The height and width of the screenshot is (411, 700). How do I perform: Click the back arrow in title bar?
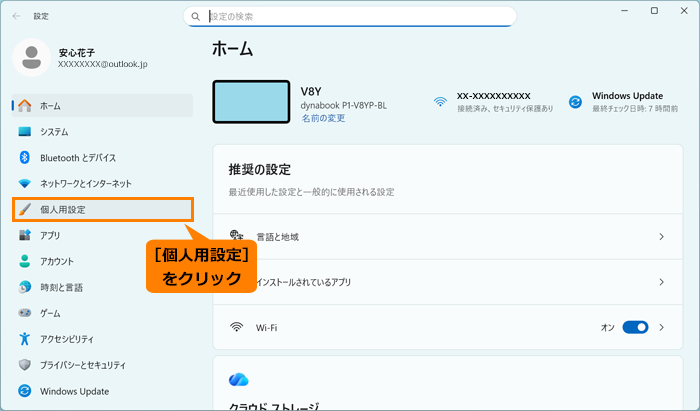[x=17, y=16]
